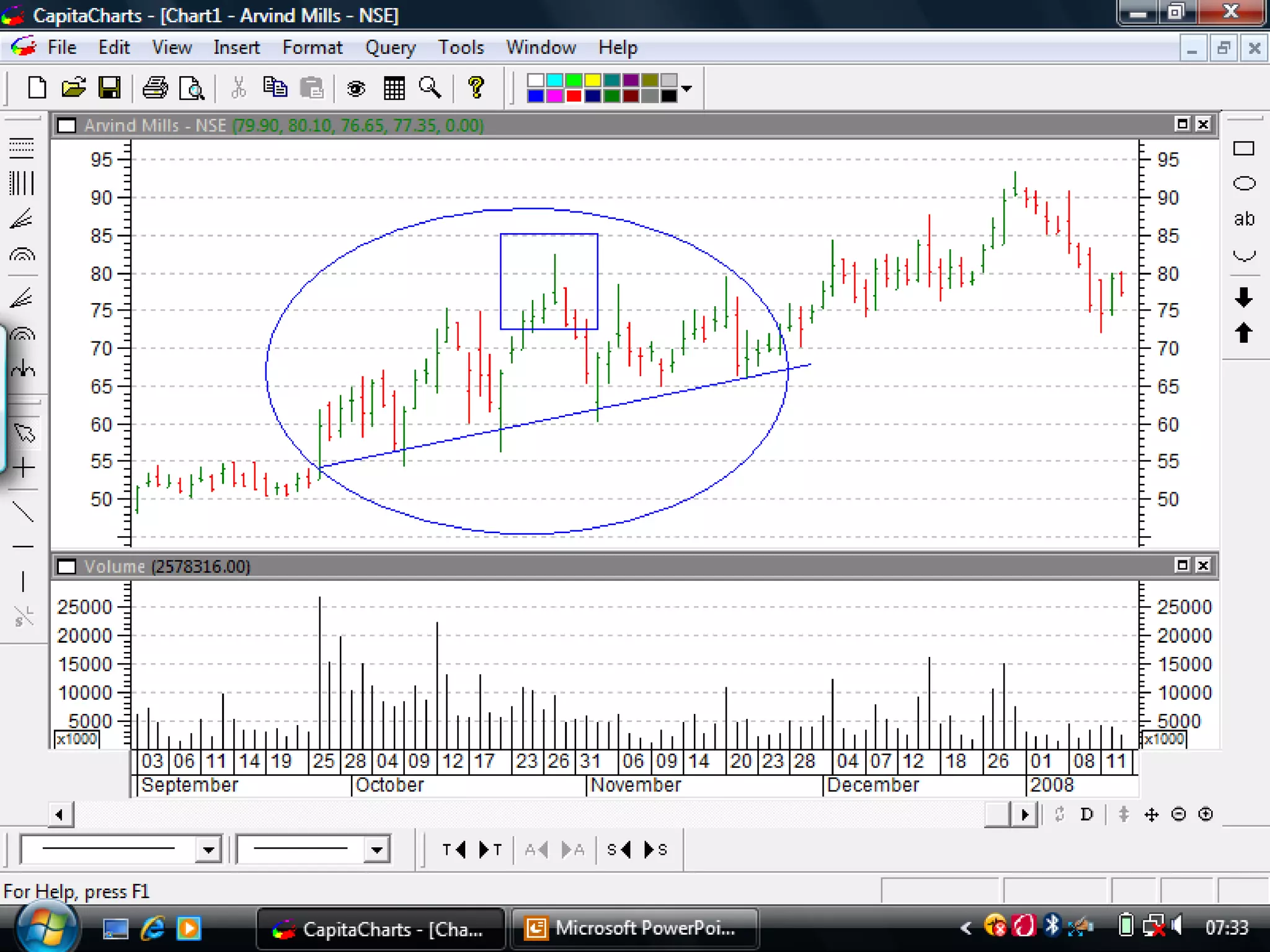Click the down arrow marker tool
Screen dimensions: 1270x952
coord(1243,297)
